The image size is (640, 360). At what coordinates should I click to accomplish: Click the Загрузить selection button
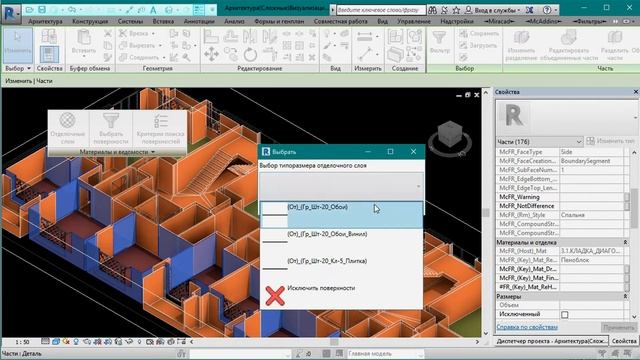[x=478, y=46]
